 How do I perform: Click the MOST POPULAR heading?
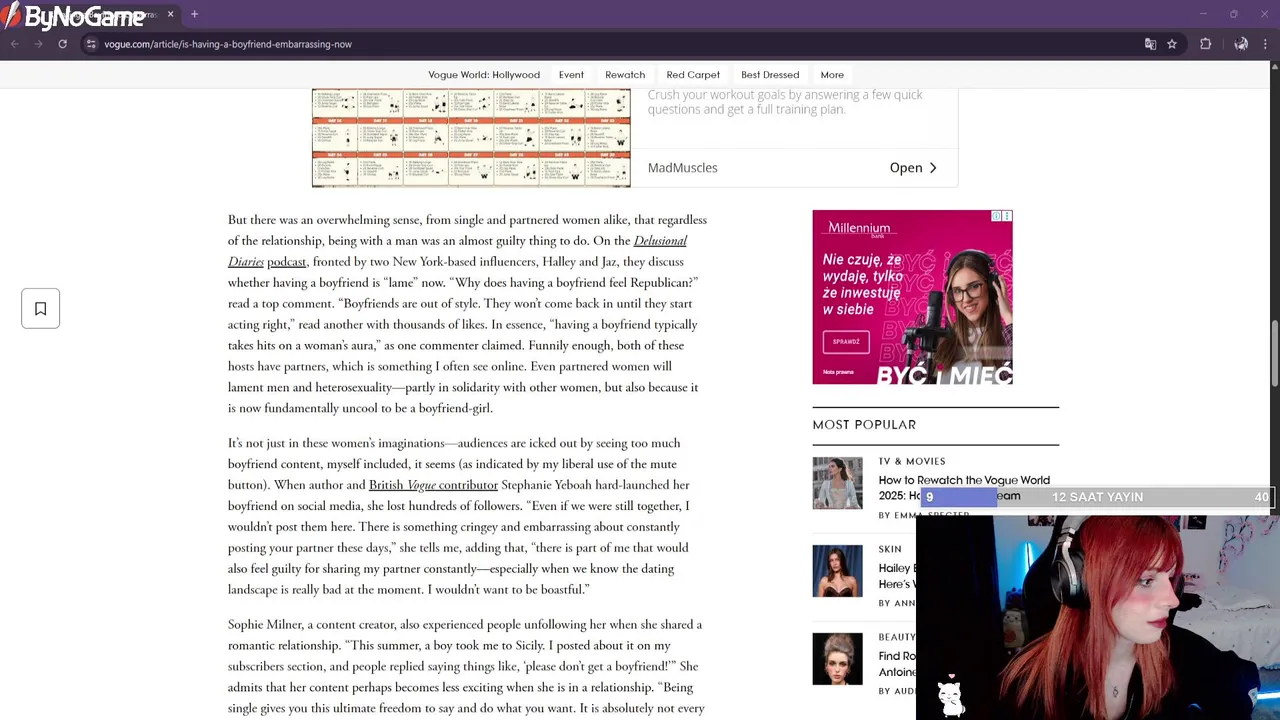point(864,425)
